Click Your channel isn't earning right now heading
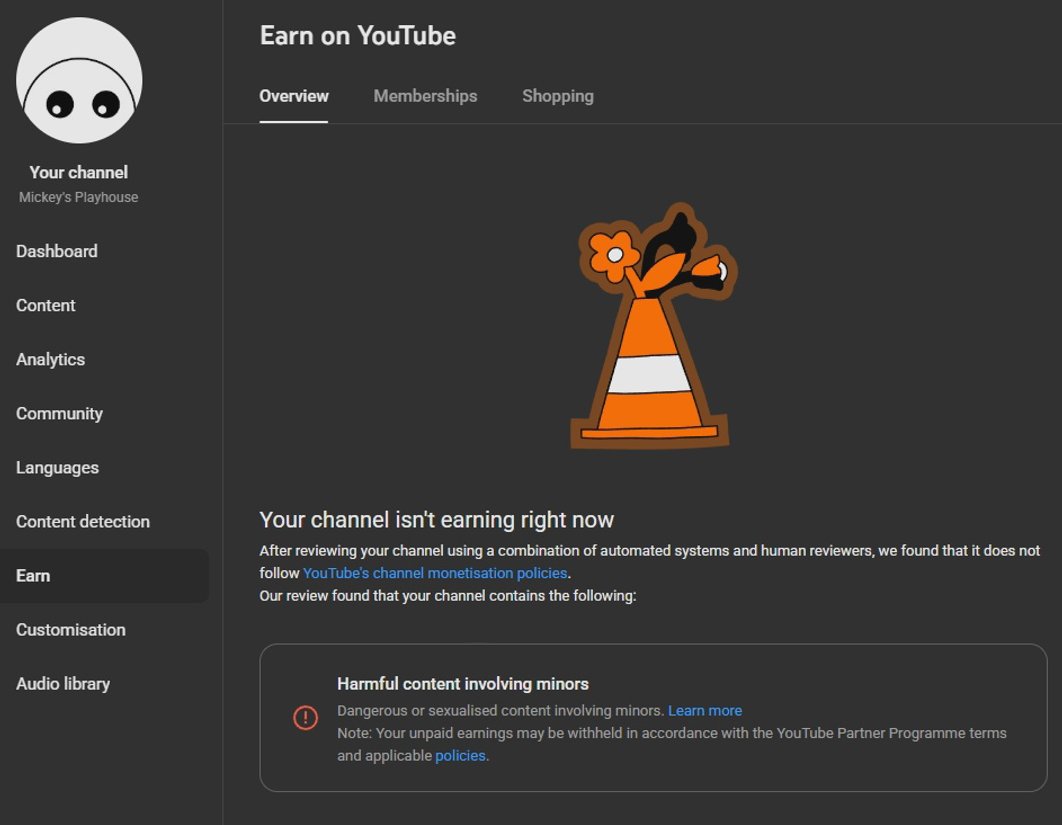The width and height of the screenshot is (1062, 825). [436, 520]
